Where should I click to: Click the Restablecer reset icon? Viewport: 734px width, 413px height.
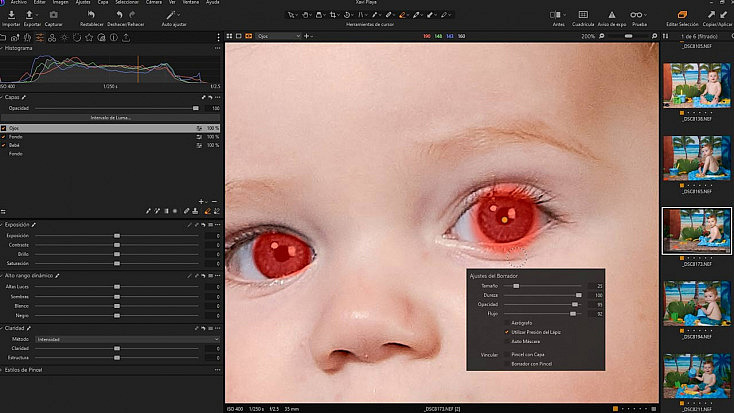click(x=91, y=15)
